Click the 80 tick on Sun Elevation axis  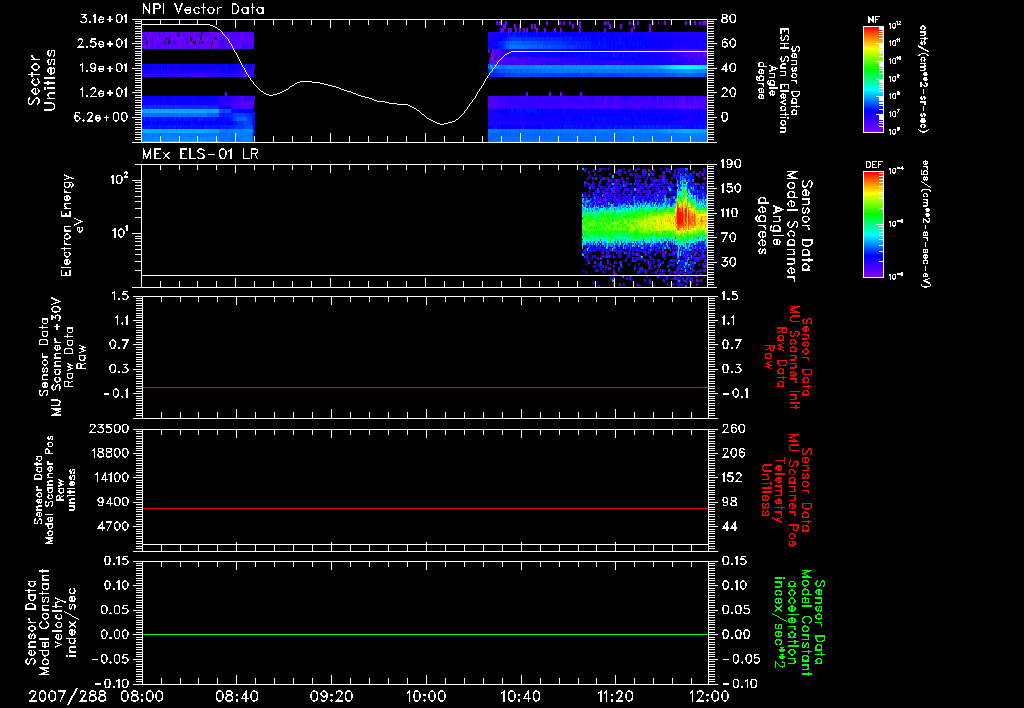pyautogui.click(x=728, y=19)
